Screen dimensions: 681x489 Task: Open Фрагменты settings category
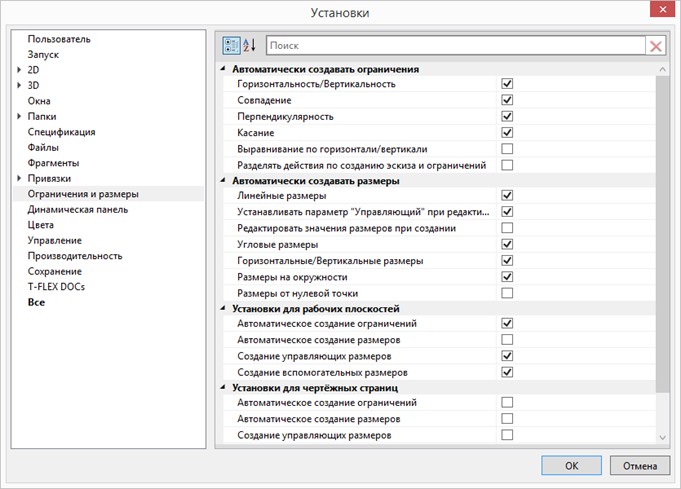tap(53, 163)
